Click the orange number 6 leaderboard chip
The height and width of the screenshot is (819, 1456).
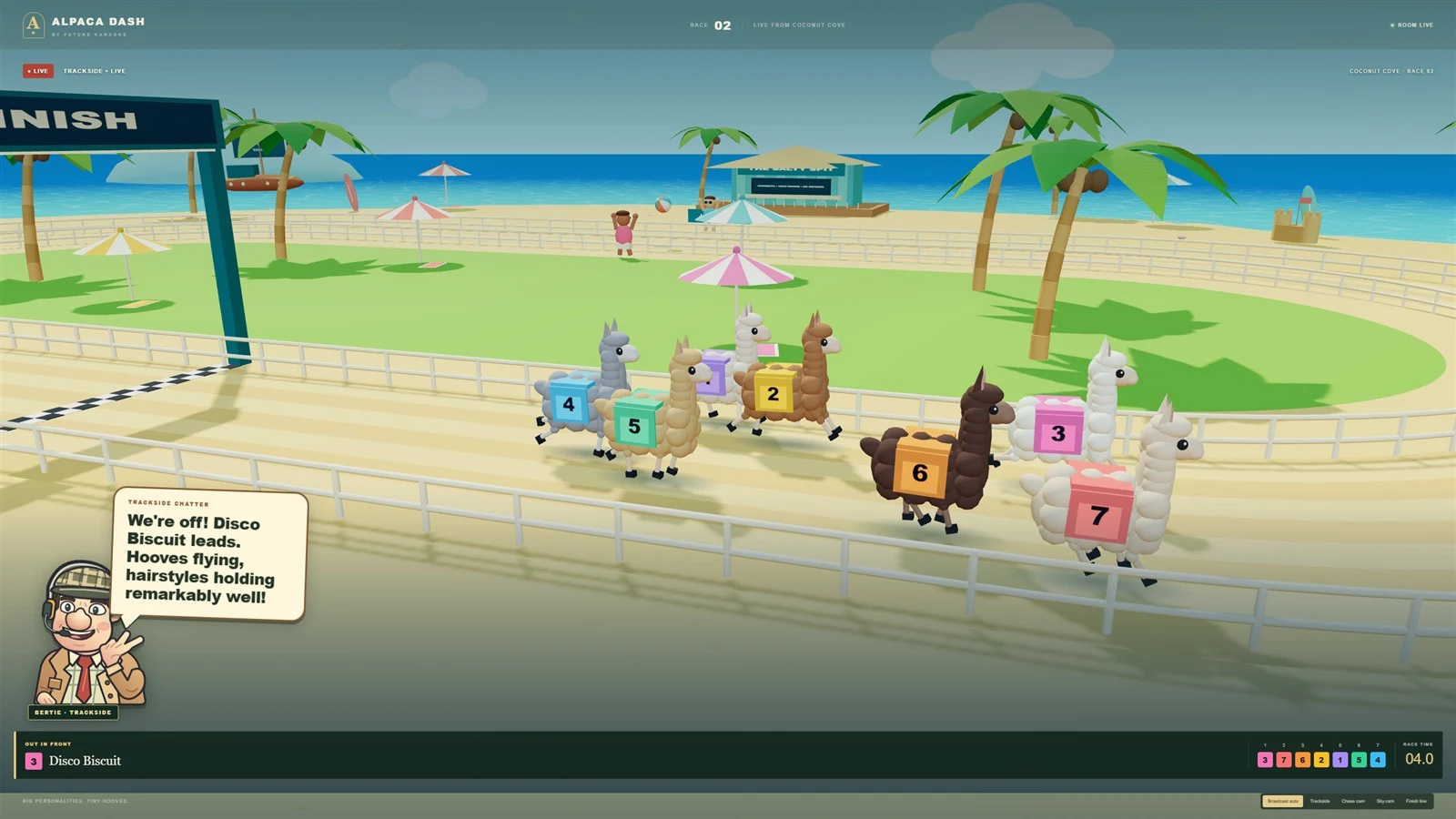[1302, 760]
